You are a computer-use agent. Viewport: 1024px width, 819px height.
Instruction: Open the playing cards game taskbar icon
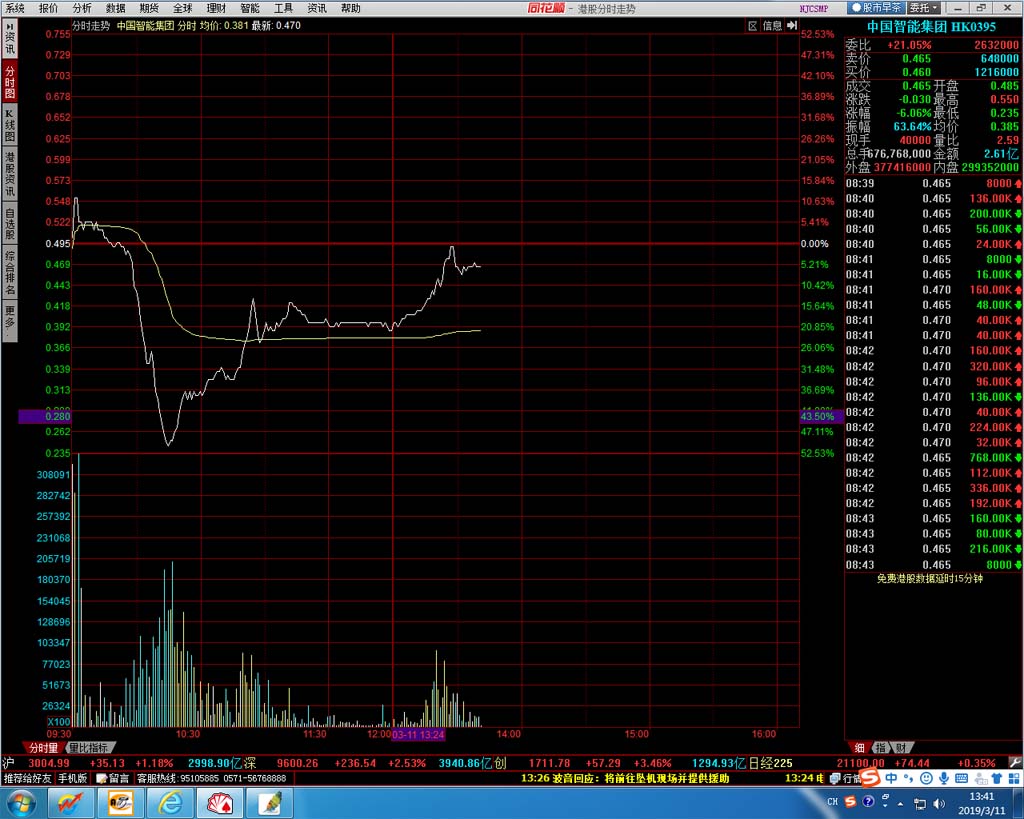click(x=220, y=803)
